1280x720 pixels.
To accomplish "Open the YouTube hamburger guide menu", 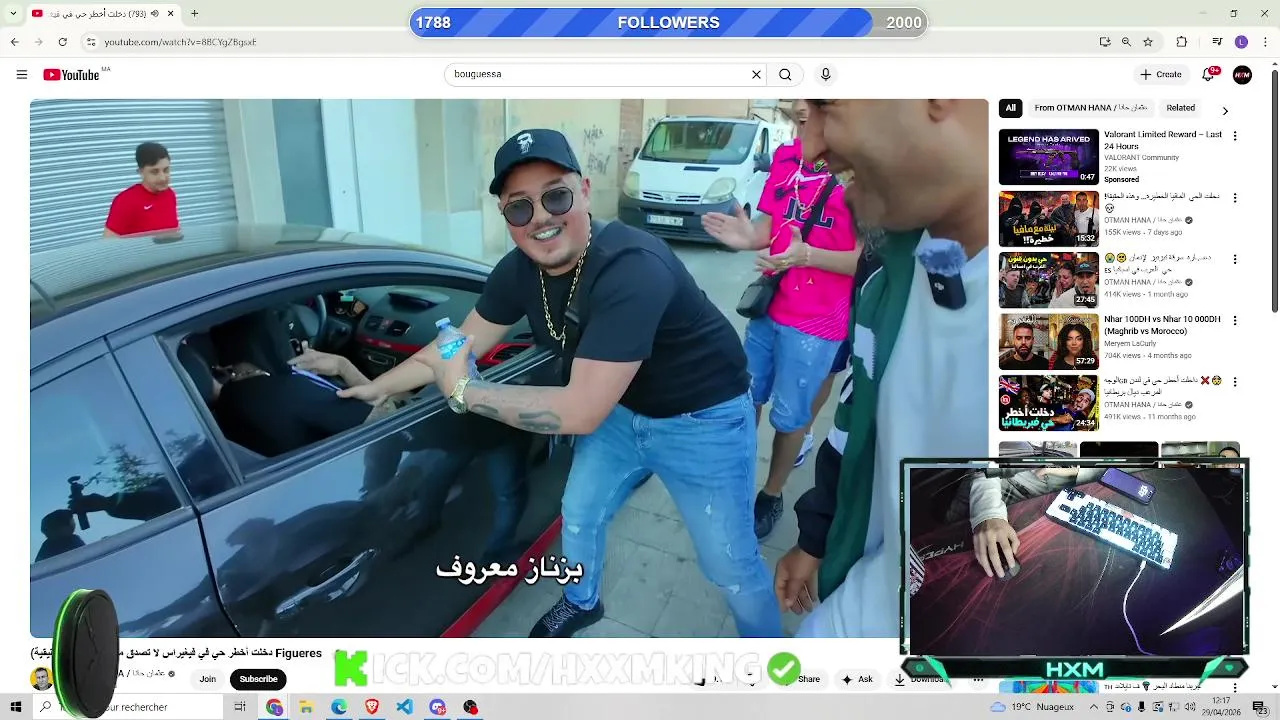I will click(x=22, y=74).
